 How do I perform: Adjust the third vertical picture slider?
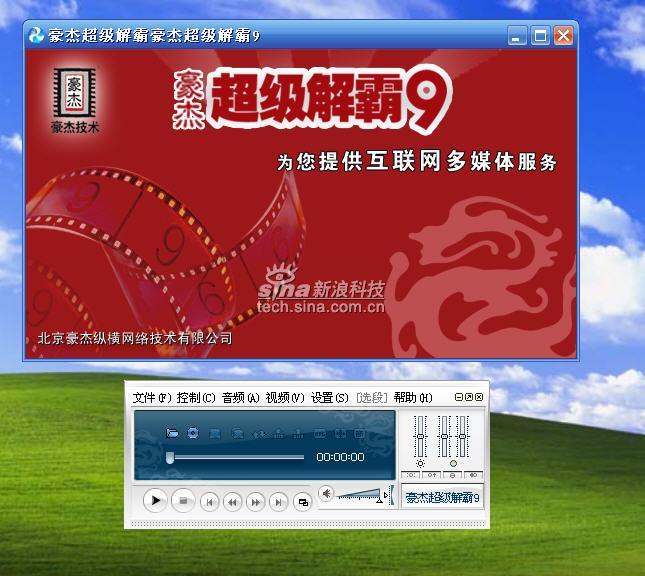[462, 437]
